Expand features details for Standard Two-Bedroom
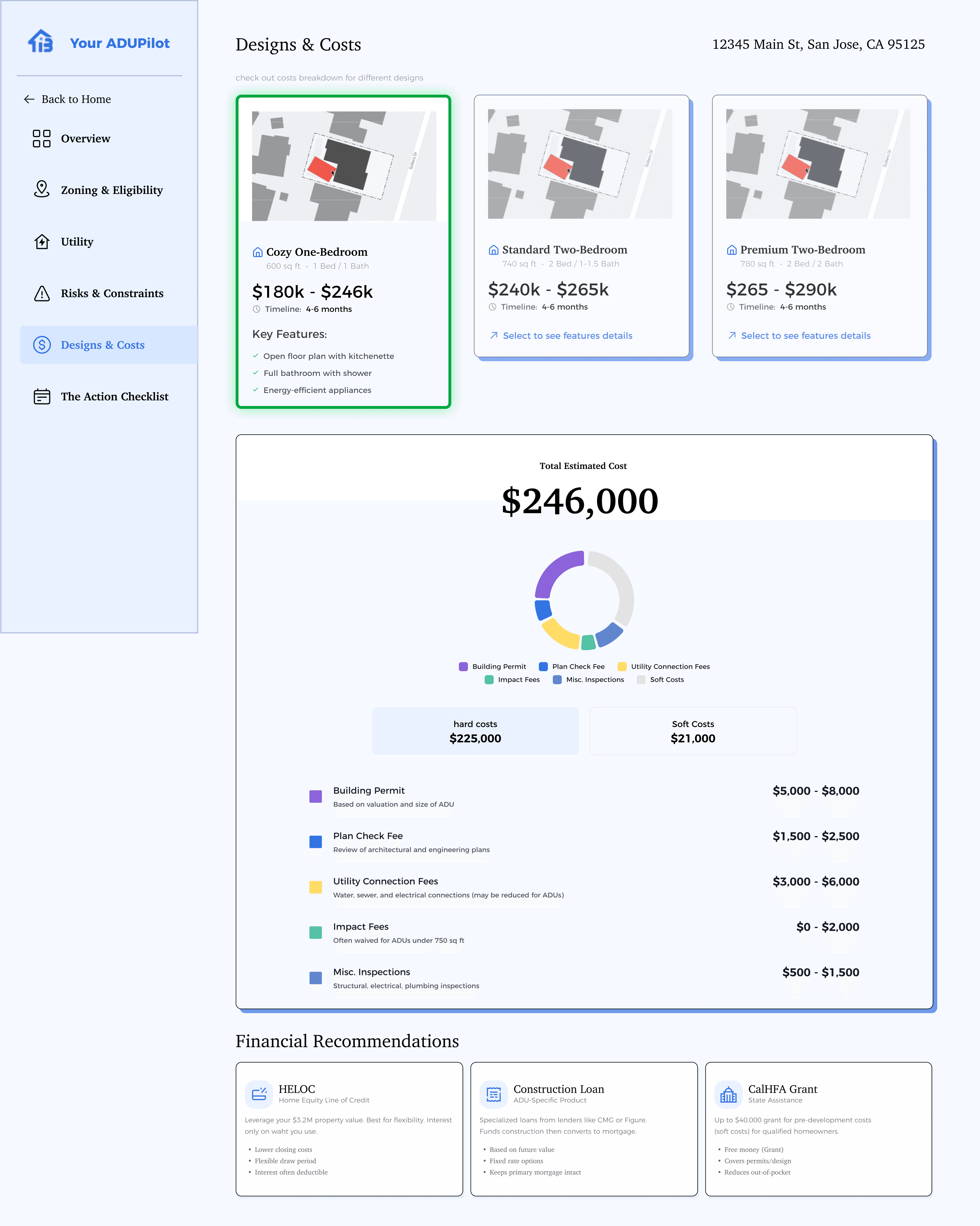Viewport: 980px width, 1226px height. (567, 335)
